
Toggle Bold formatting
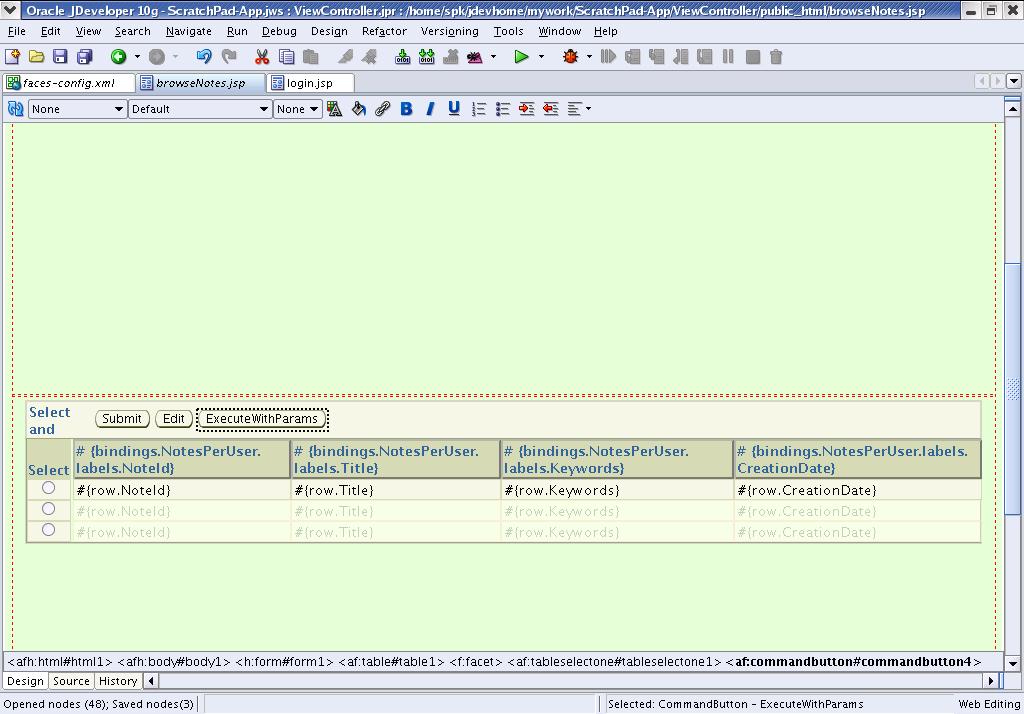pyautogui.click(x=406, y=109)
